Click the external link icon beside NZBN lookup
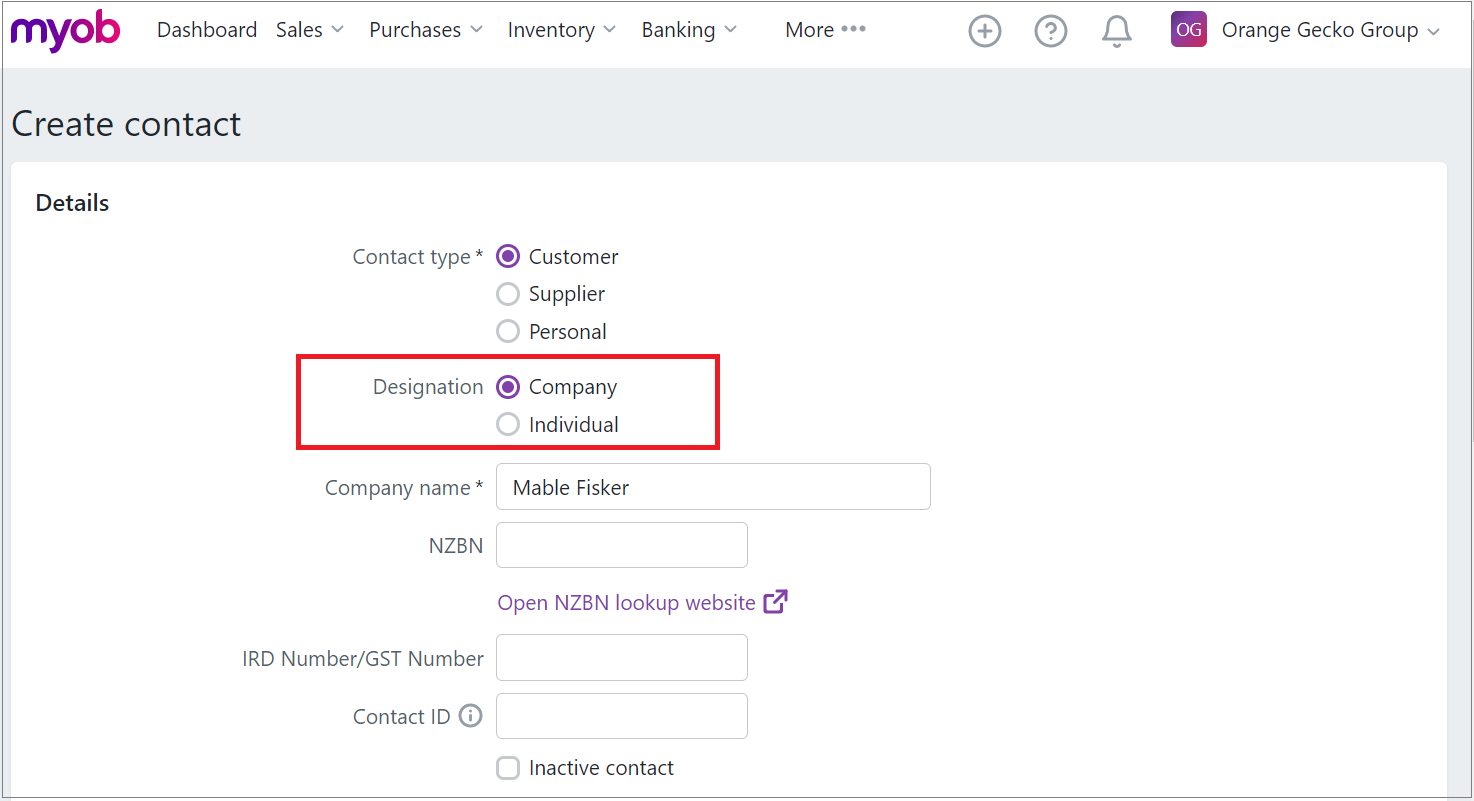1474x801 pixels. click(x=776, y=602)
